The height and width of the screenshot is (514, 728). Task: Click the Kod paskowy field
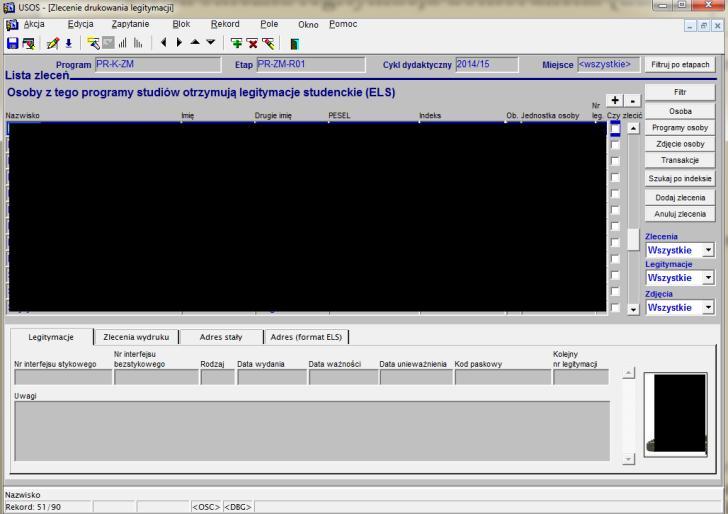pos(503,377)
